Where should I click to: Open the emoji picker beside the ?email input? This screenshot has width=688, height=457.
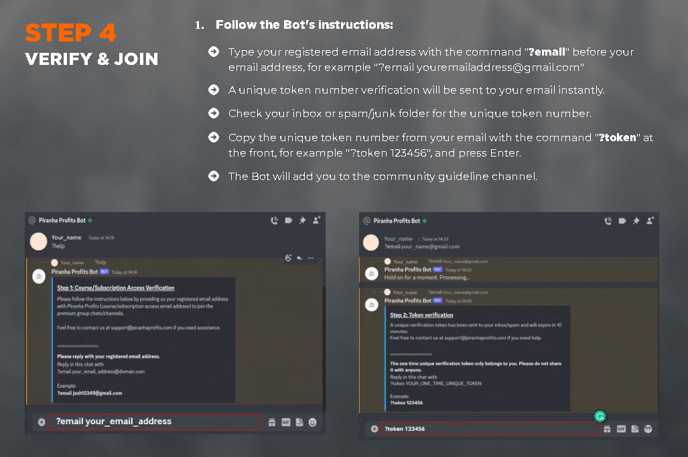[x=312, y=422]
